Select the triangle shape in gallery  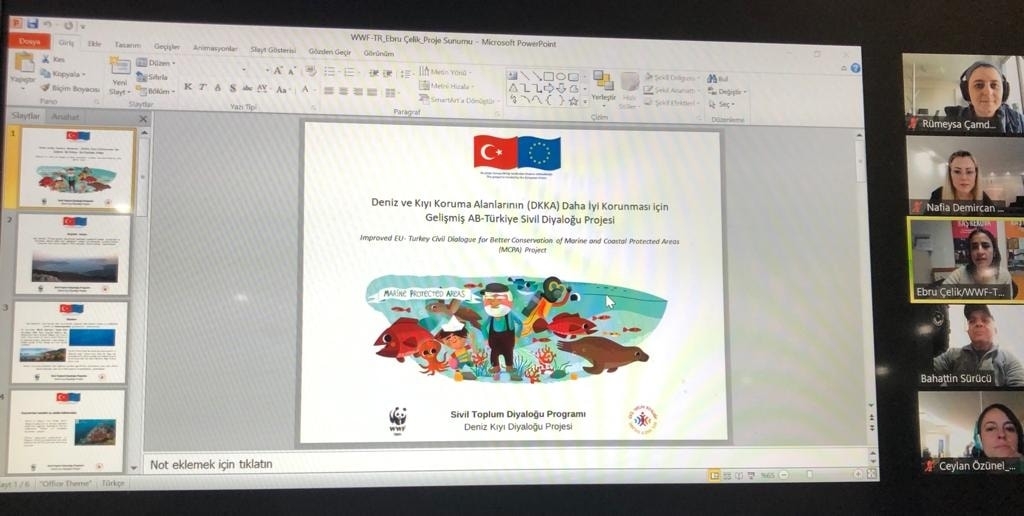click(513, 88)
